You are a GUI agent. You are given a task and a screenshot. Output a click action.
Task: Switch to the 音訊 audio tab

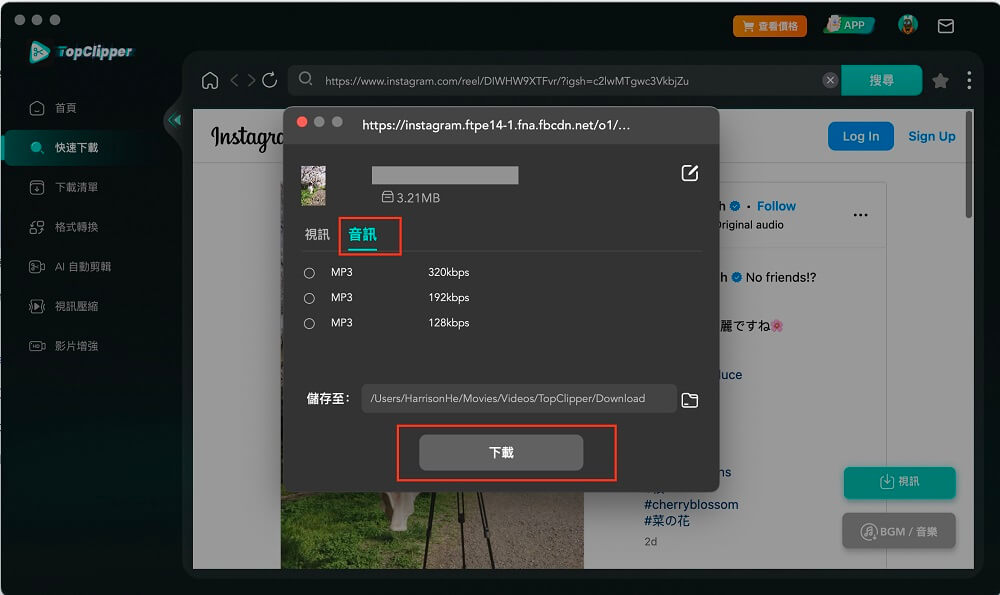tap(362, 235)
